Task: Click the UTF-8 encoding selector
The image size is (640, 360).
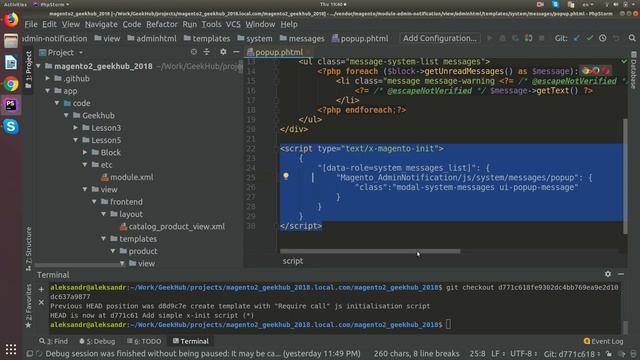Action: click(523, 354)
